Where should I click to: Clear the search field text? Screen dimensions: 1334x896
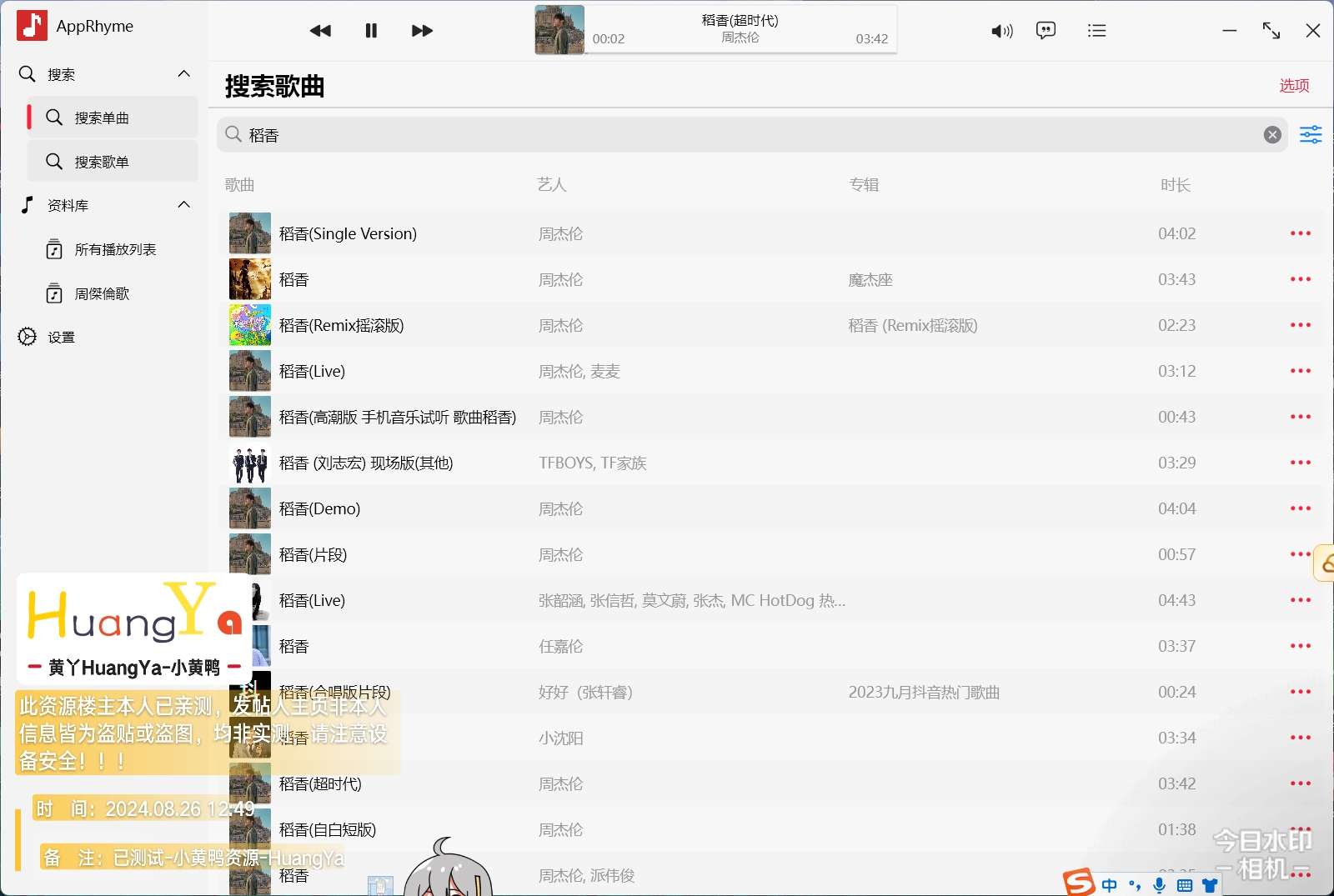coord(1272,135)
